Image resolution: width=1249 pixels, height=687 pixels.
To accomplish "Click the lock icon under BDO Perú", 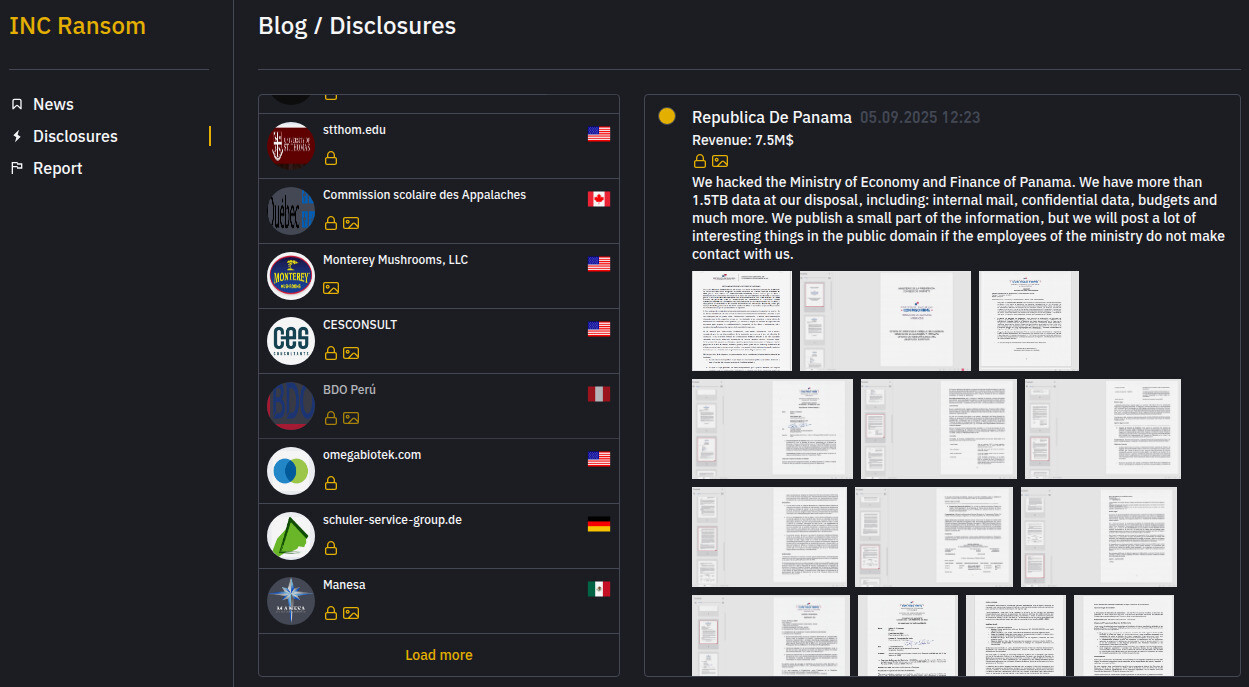I will coord(330,418).
